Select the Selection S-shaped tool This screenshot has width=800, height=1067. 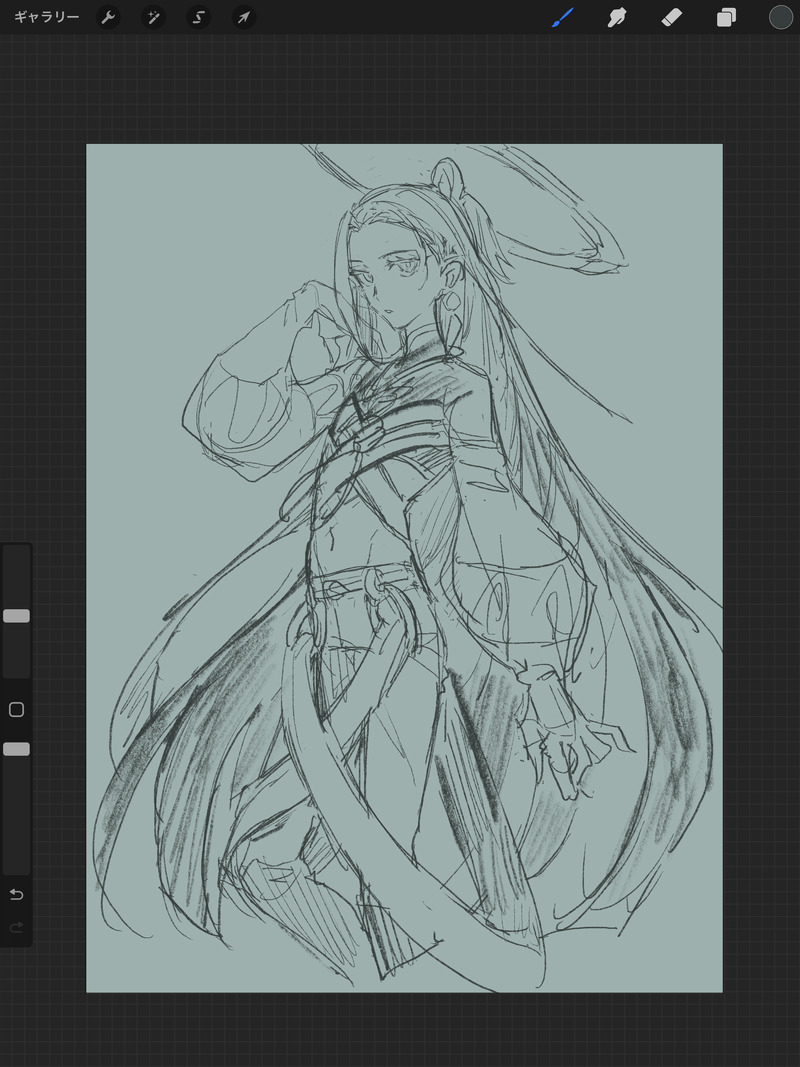pos(199,17)
